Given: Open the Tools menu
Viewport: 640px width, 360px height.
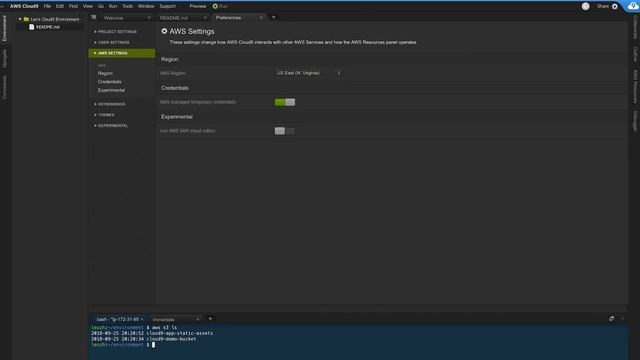Looking at the screenshot, I should [x=128, y=6].
